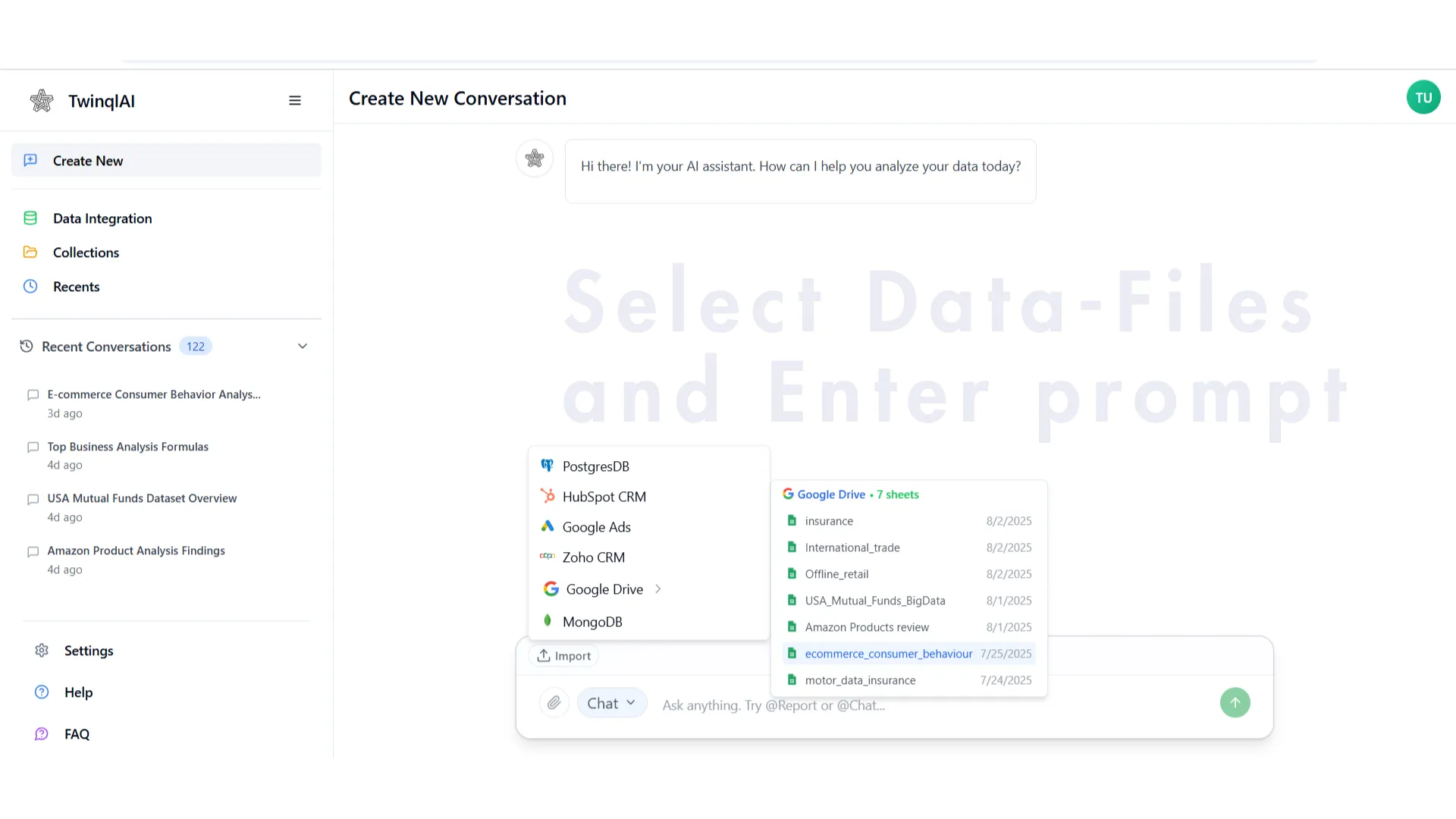The height and width of the screenshot is (819, 1456).
Task: Open the Chat mode dropdown
Action: 611,702
